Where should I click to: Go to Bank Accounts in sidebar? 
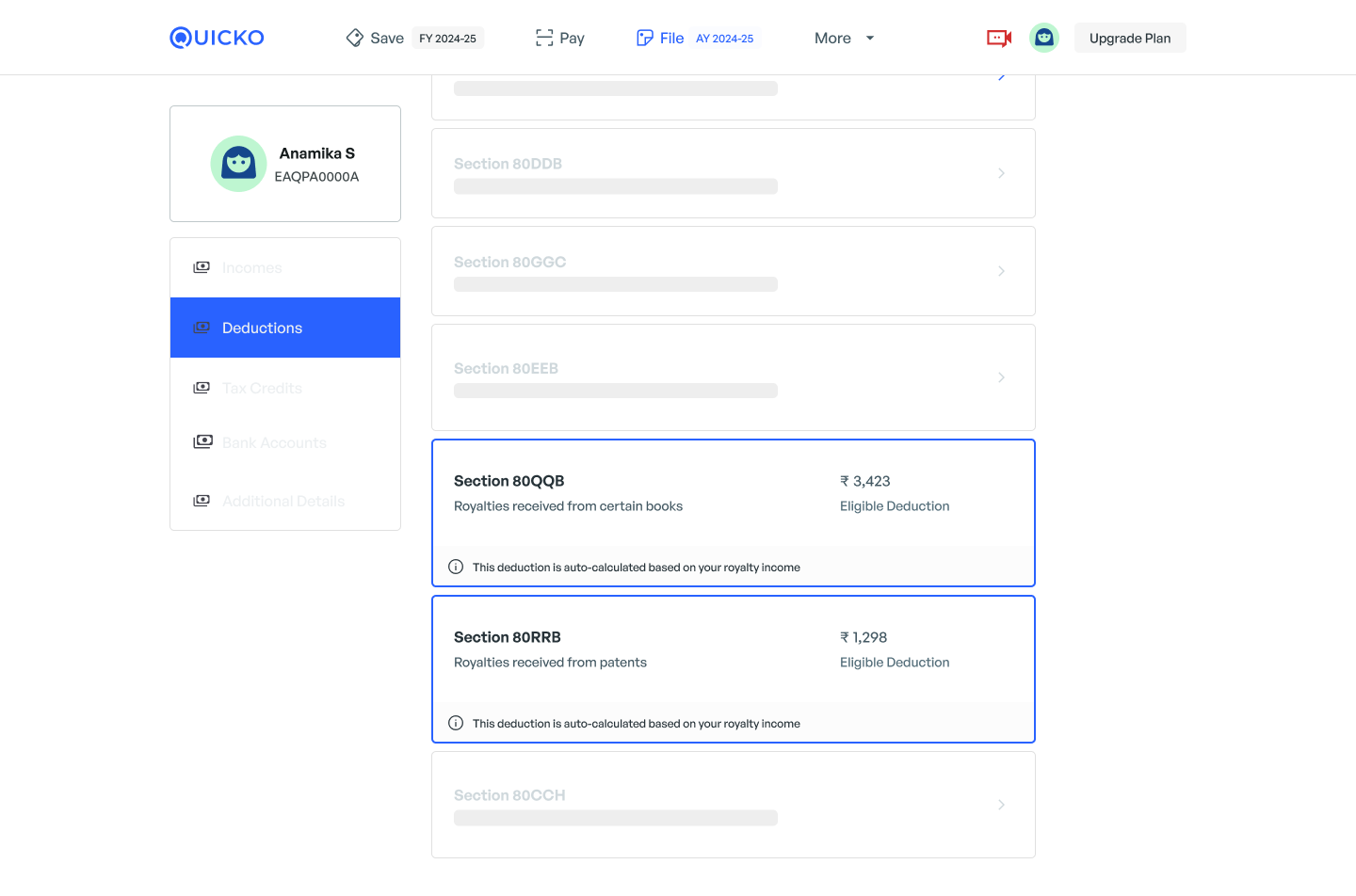pyautogui.click(x=274, y=442)
